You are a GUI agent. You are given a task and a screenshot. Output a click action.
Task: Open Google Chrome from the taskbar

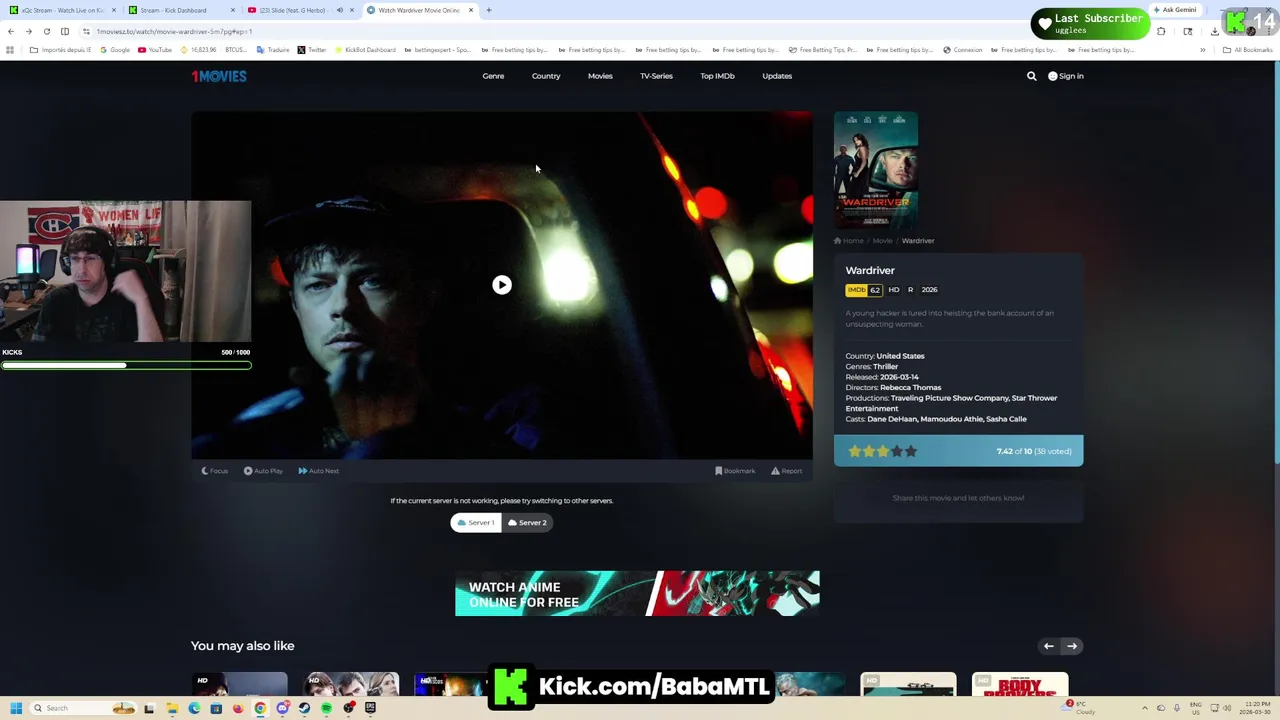(x=260, y=708)
